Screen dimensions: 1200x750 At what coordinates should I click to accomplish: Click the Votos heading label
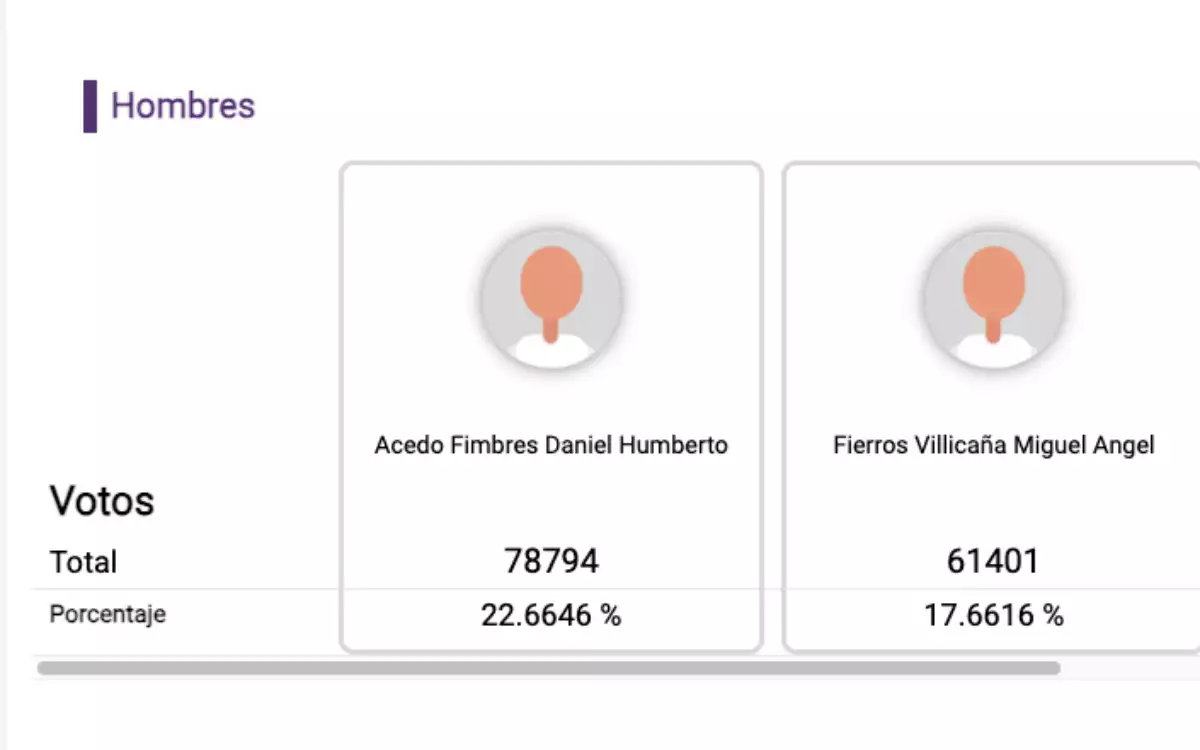(x=102, y=501)
